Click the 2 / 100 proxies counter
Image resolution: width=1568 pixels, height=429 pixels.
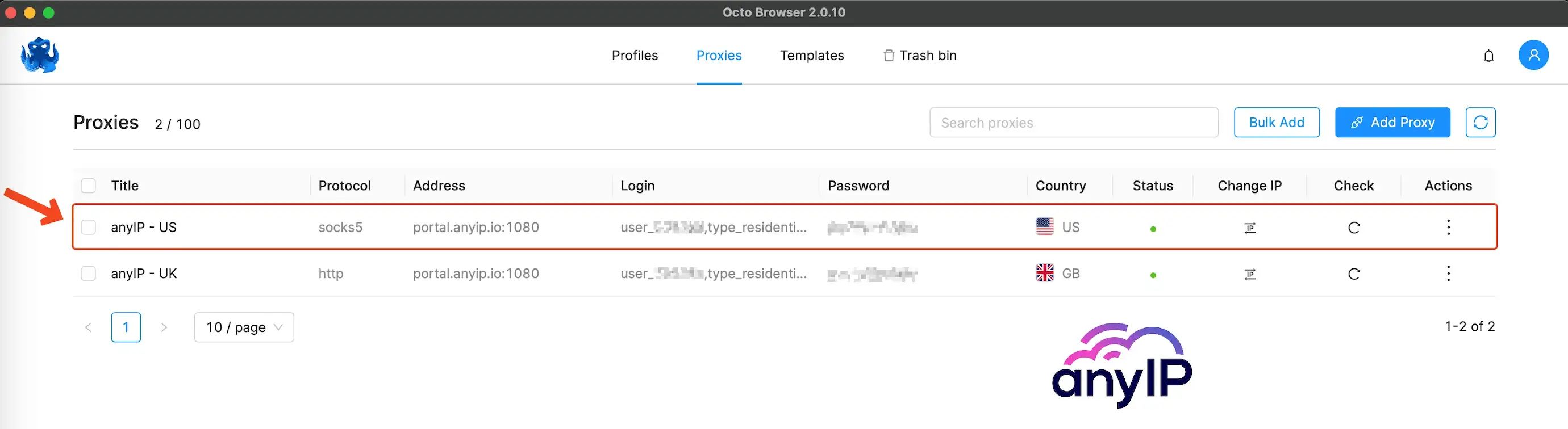pyautogui.click(x=177, y=124)
